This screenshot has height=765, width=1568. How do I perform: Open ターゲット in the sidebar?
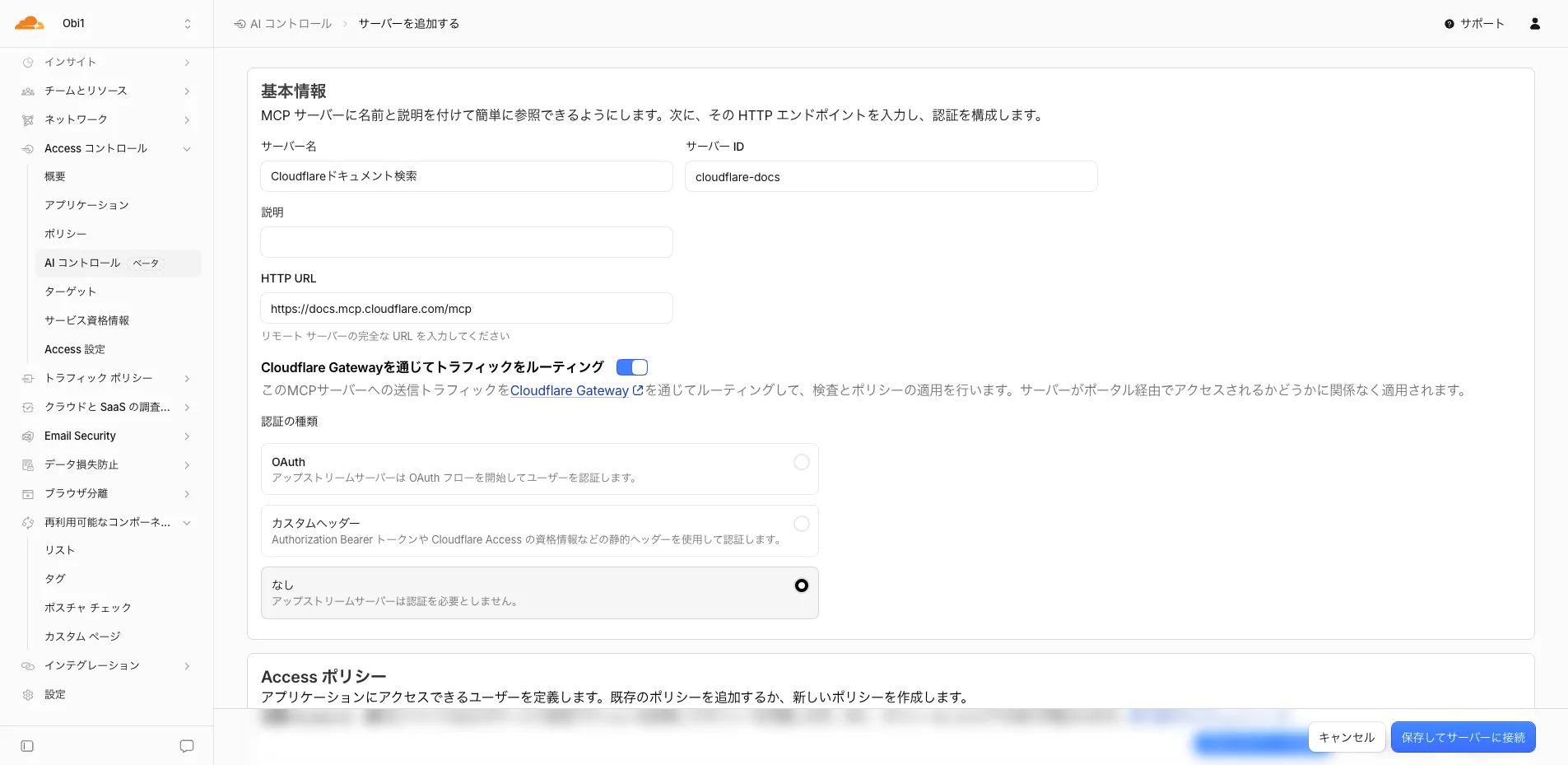click(71, 292)
